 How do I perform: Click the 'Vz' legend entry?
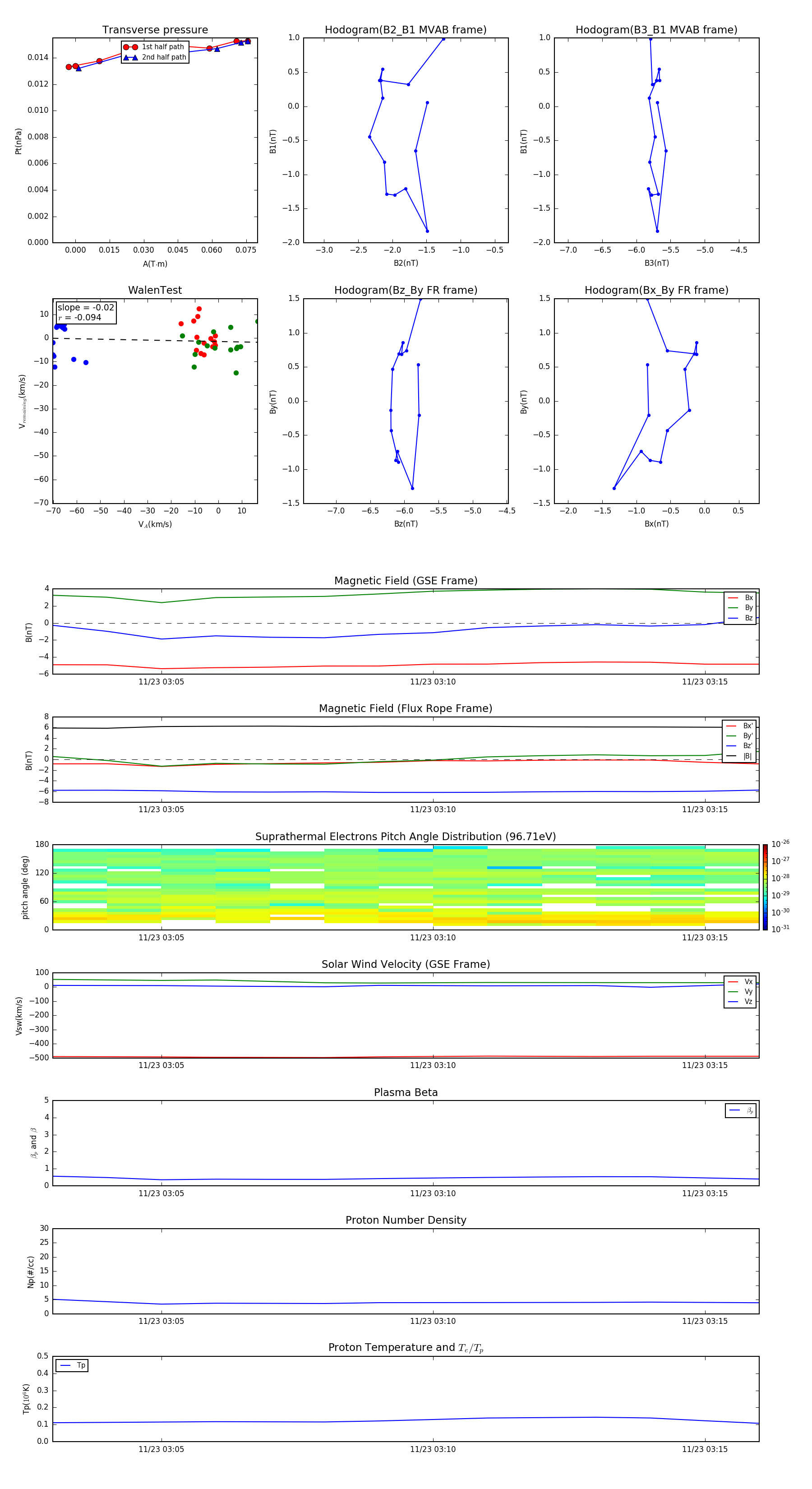coord(740,1002)
